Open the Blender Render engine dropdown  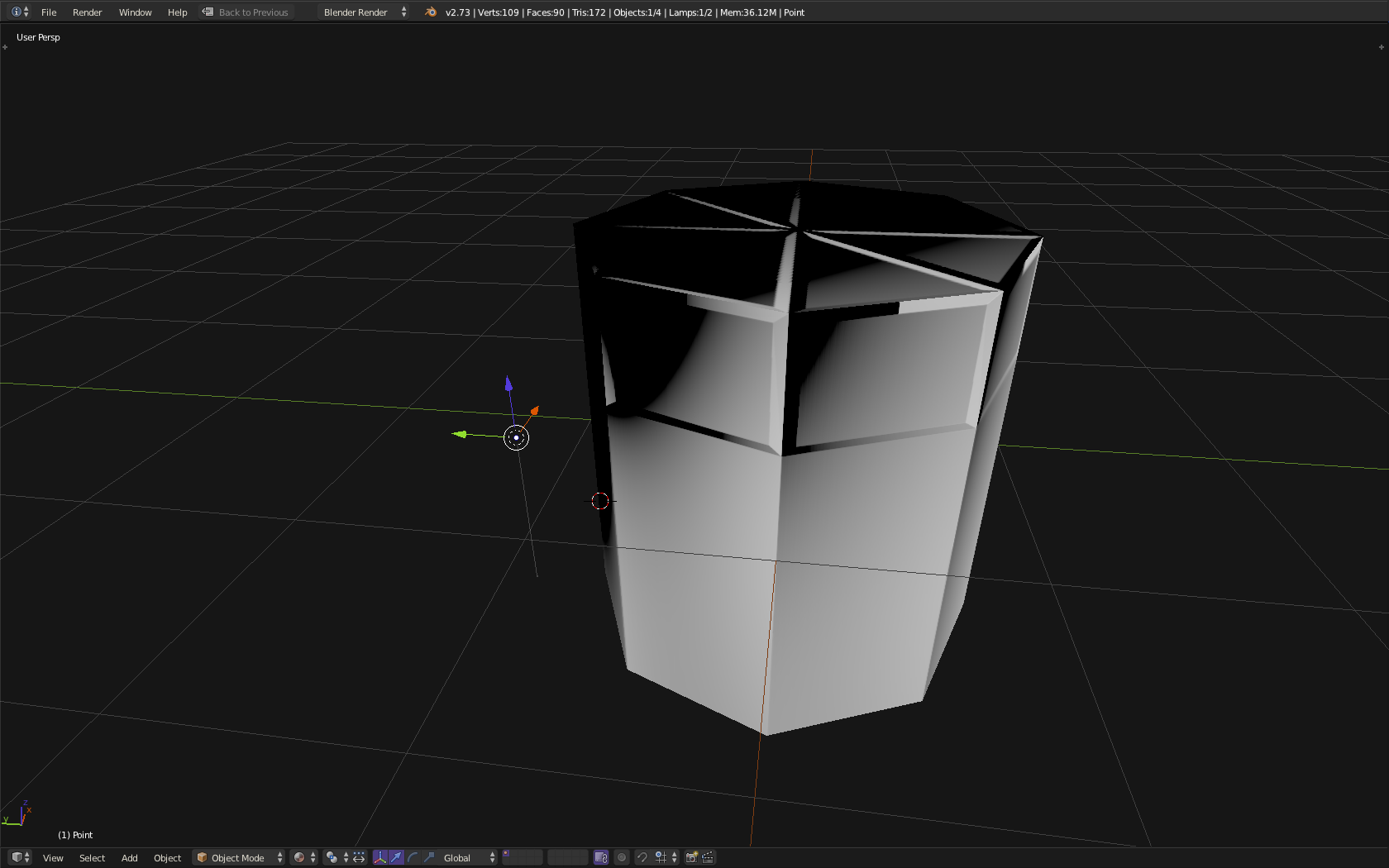point(365,12)
